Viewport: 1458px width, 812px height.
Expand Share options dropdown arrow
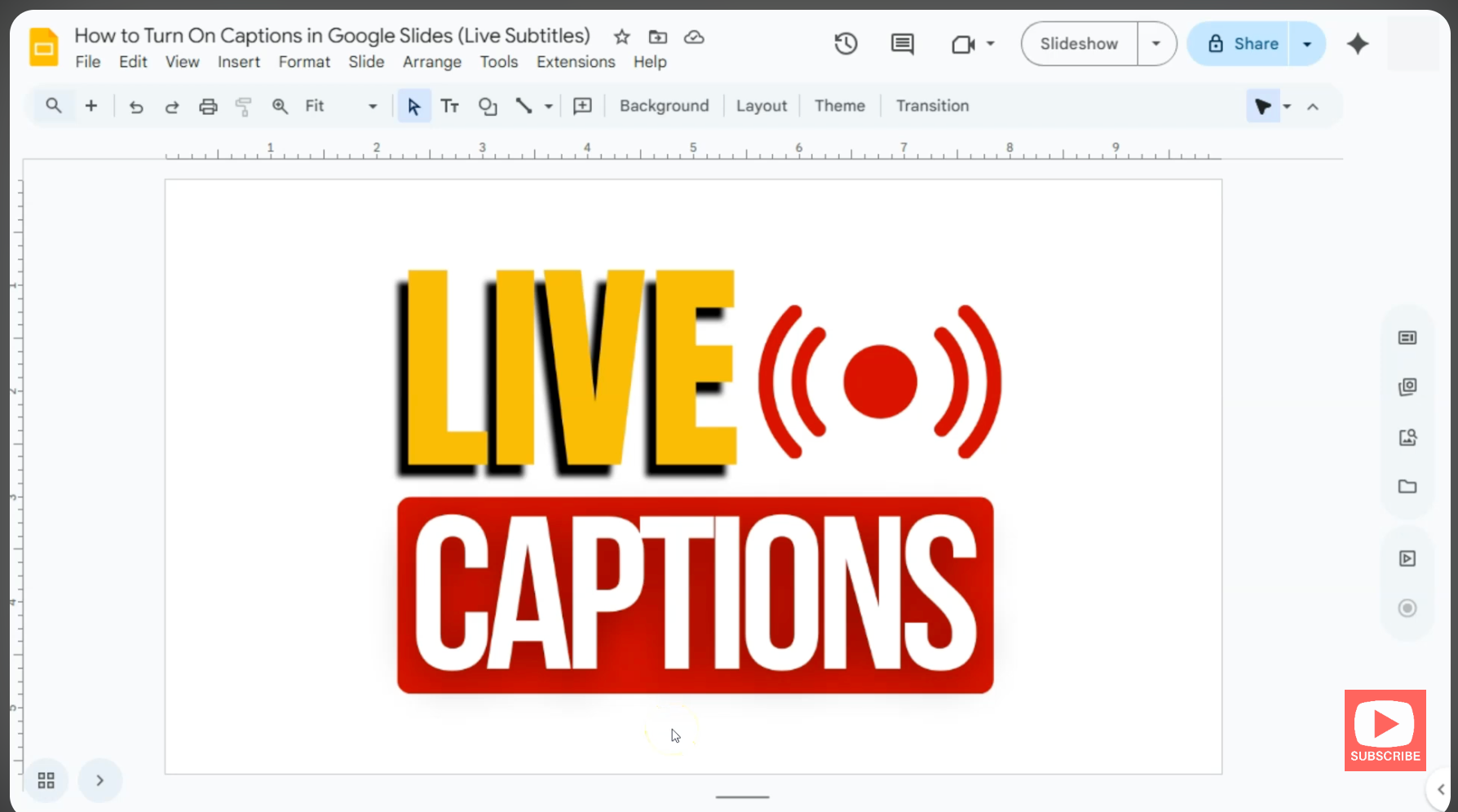tap(1307, 43)
